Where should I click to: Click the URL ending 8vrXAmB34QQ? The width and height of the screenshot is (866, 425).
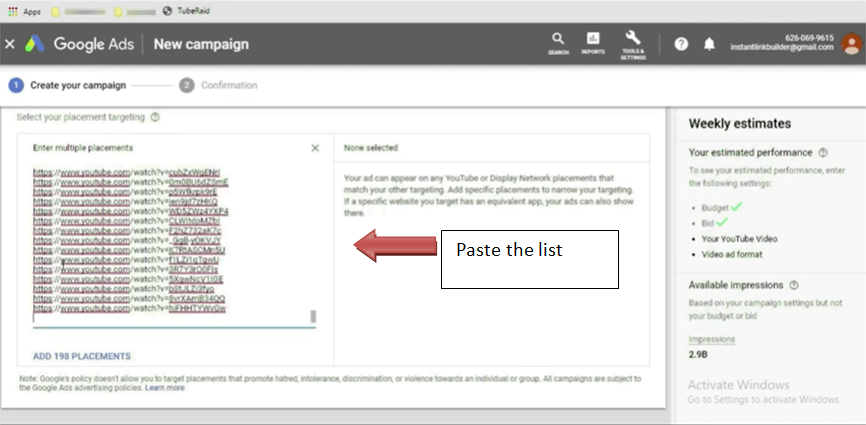(x=129, y=299)
